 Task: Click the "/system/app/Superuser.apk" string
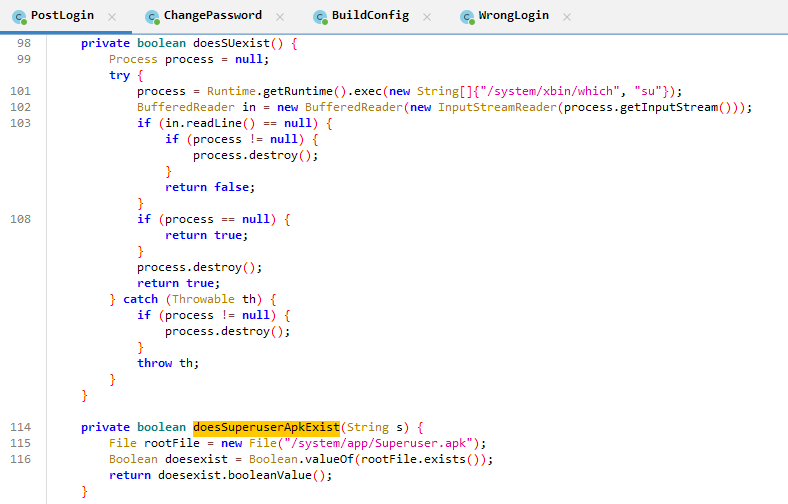376,443
